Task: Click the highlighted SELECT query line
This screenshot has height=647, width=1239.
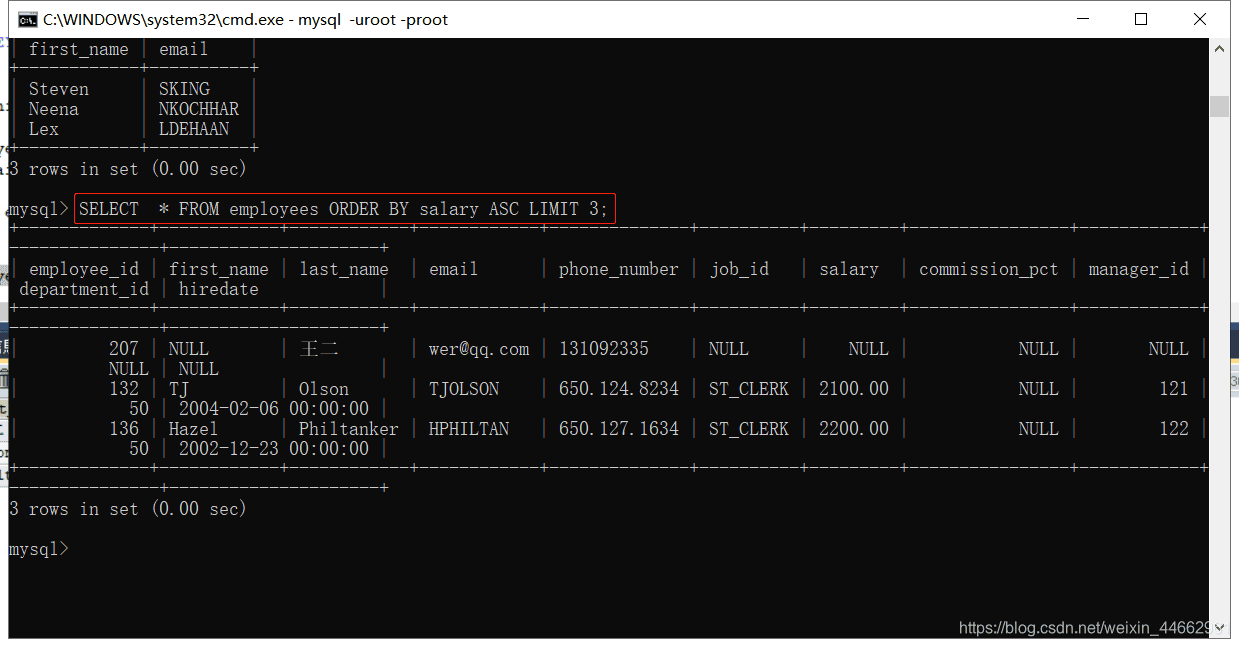Action: pyautogui.click(x=343, y=209)
